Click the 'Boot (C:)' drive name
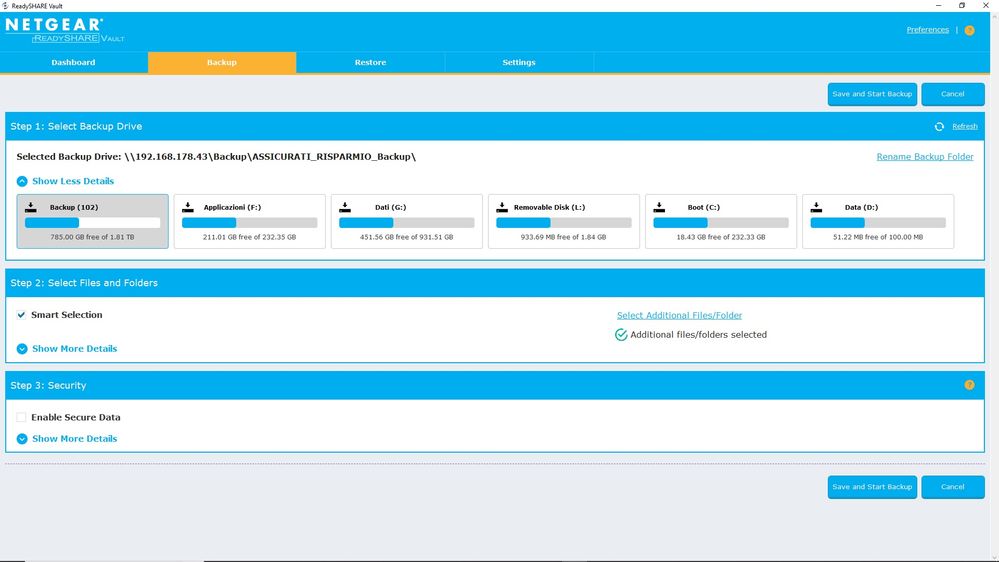999x562 pixels. 703,207
